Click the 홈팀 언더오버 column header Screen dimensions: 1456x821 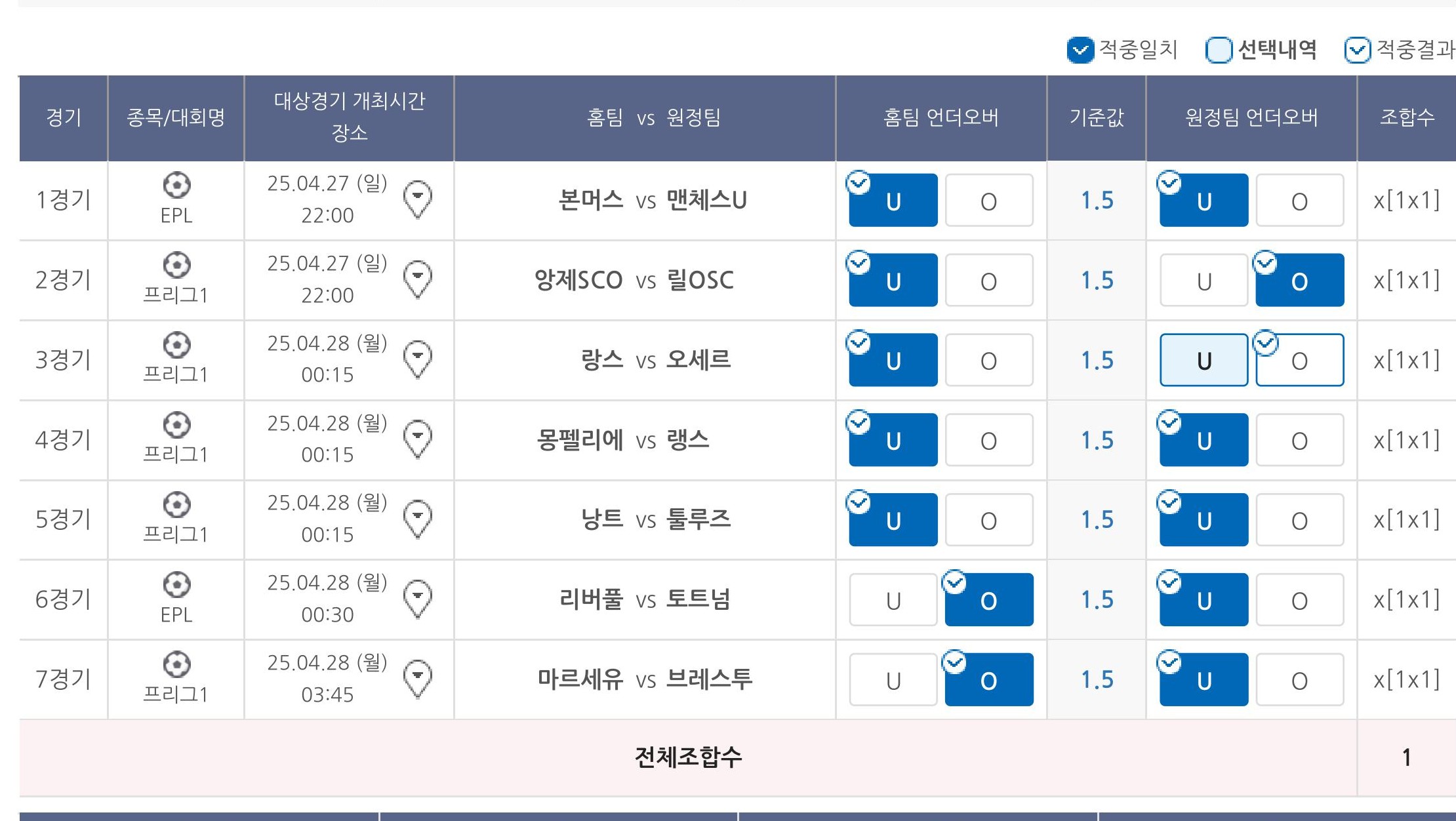(940, 117)
